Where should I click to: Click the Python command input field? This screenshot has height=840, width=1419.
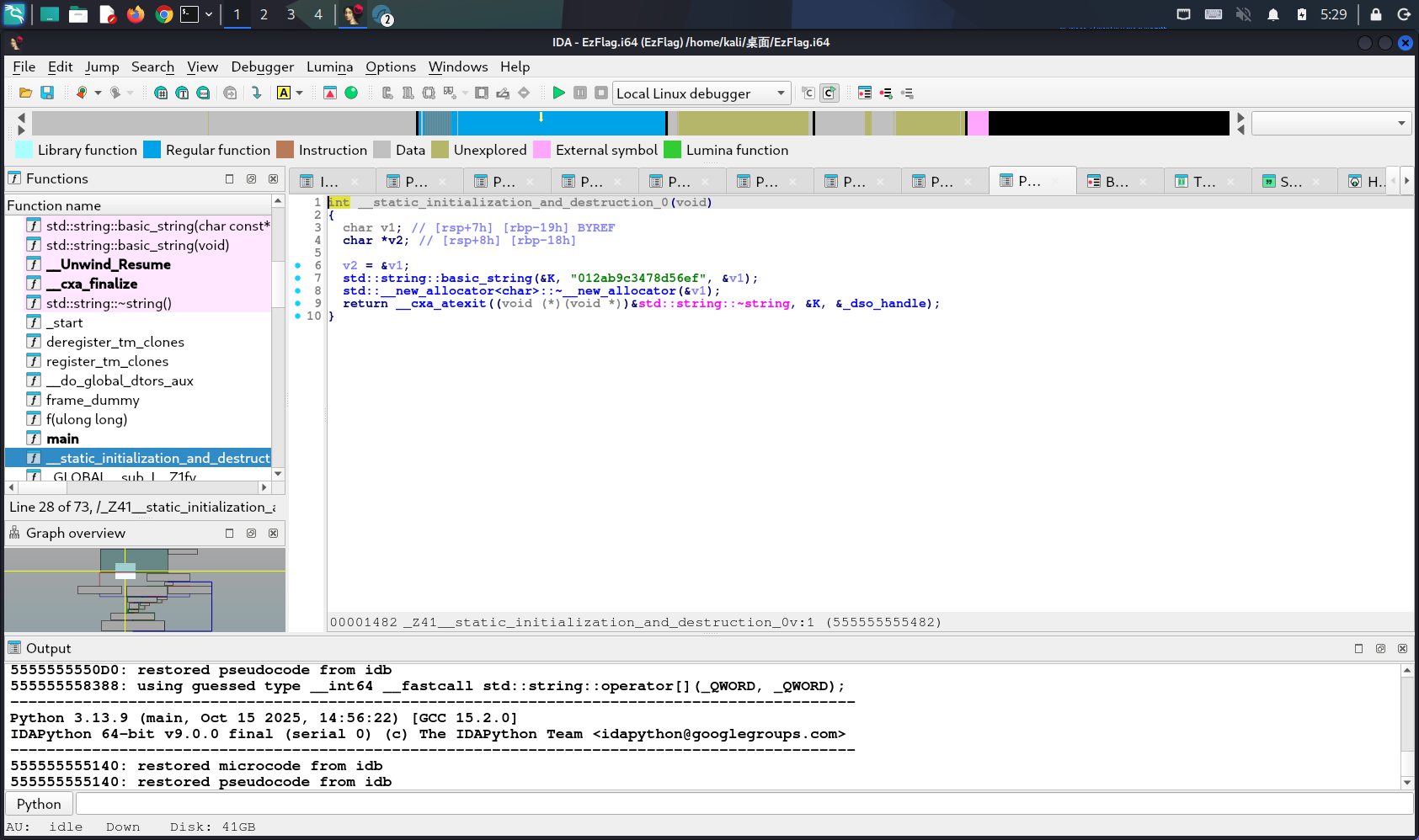pyautogui.click(x=744, y=804)
